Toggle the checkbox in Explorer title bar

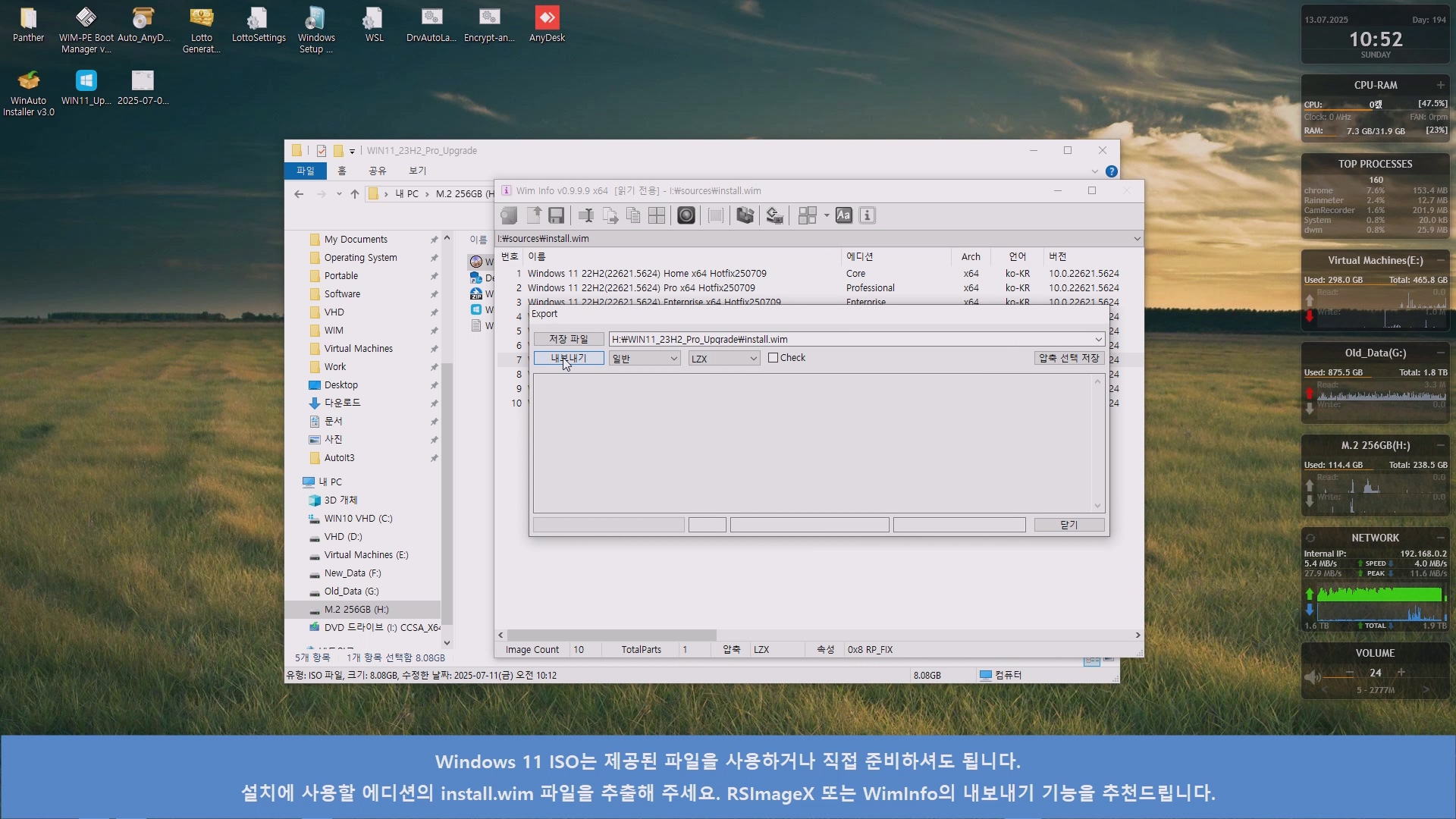click(x=322, y=151)
